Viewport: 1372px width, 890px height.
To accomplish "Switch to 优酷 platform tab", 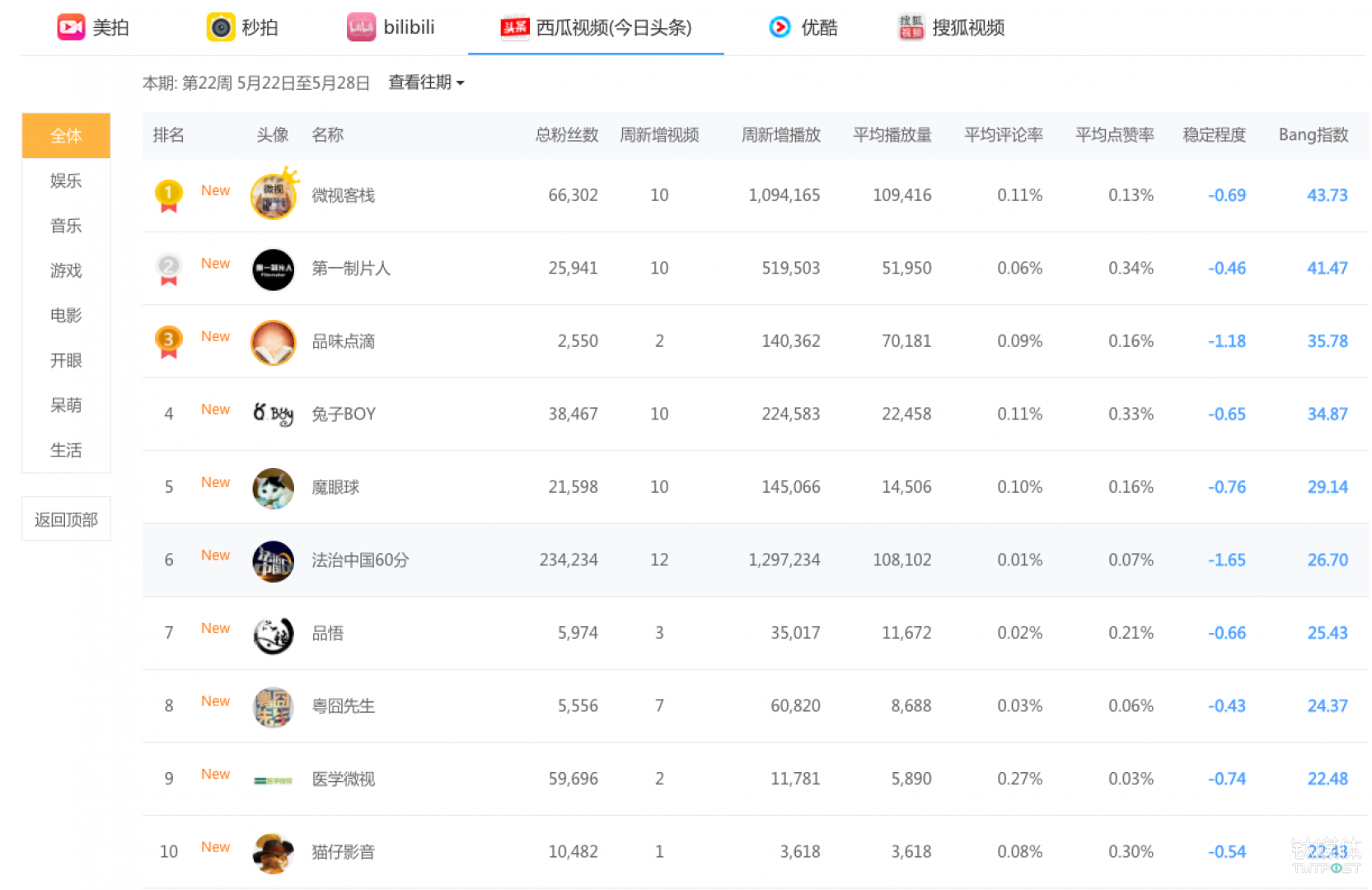I will 803,27.
